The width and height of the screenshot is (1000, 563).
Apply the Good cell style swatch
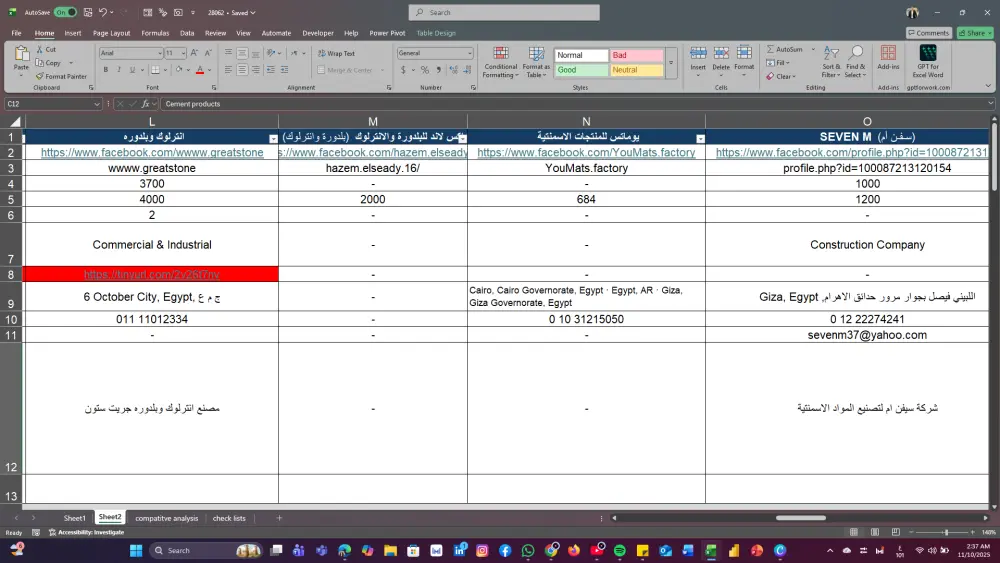click(581, 70)
